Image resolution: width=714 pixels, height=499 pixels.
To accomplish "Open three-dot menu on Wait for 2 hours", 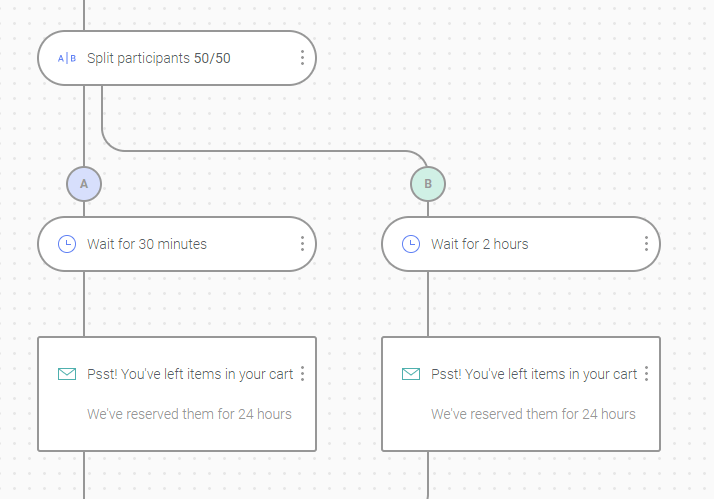I will pyautogui.click(x=646, y=244).
